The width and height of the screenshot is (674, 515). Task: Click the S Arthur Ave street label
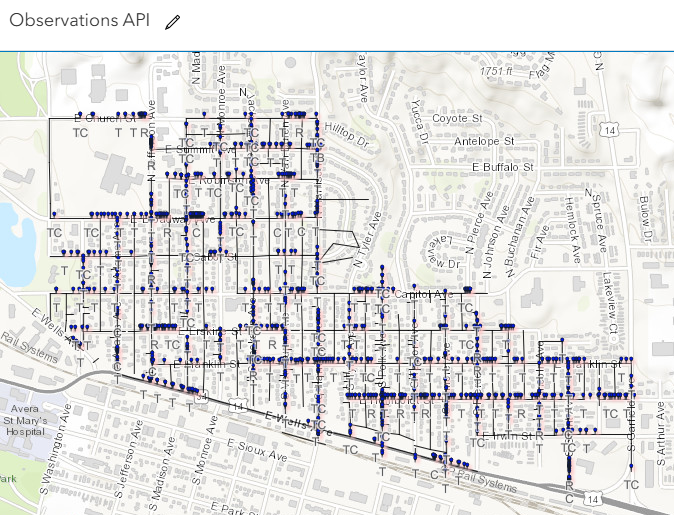point(660,434)
